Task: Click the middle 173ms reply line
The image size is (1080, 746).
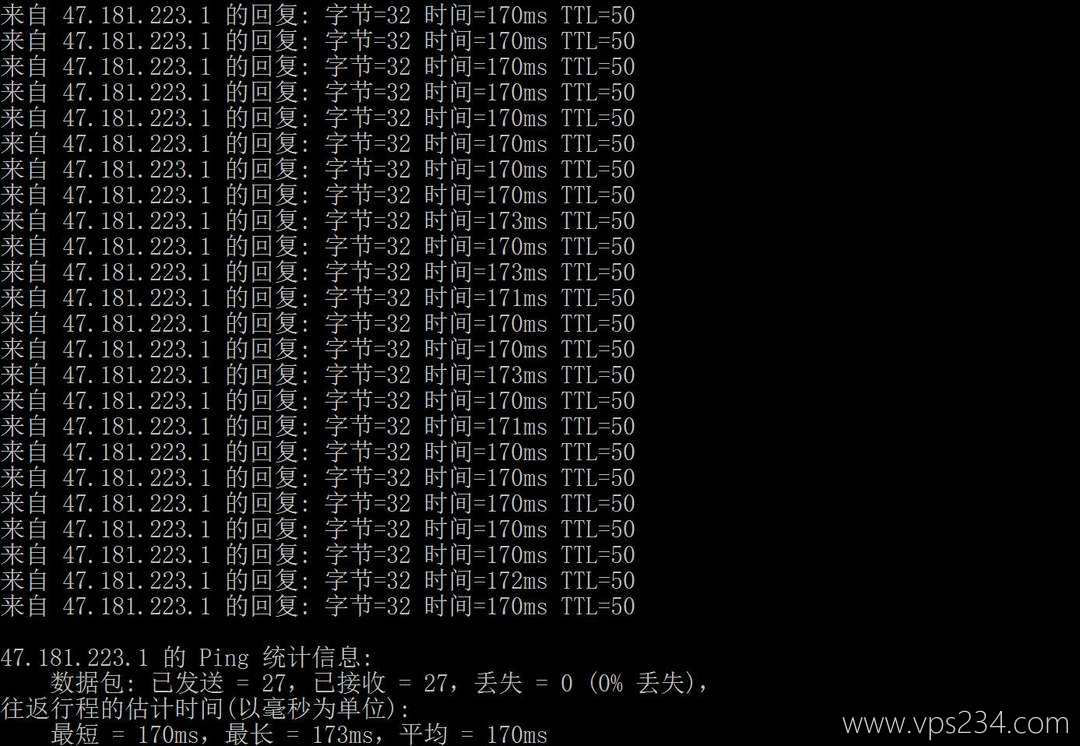Action: tap(318, 273)
